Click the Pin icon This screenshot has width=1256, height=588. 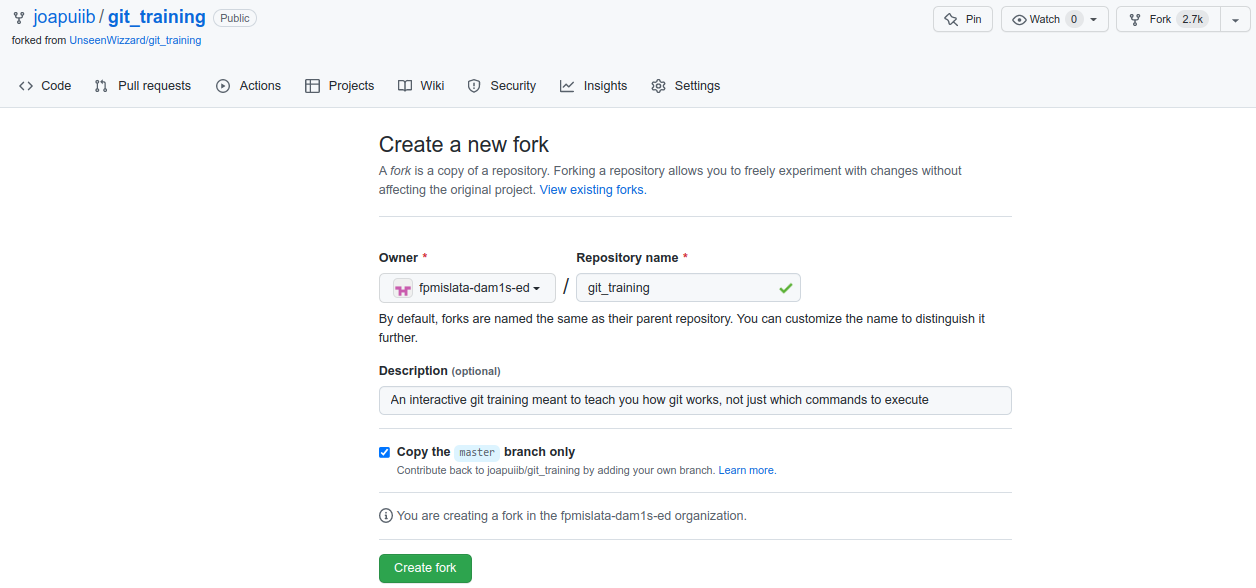point(951,19)
